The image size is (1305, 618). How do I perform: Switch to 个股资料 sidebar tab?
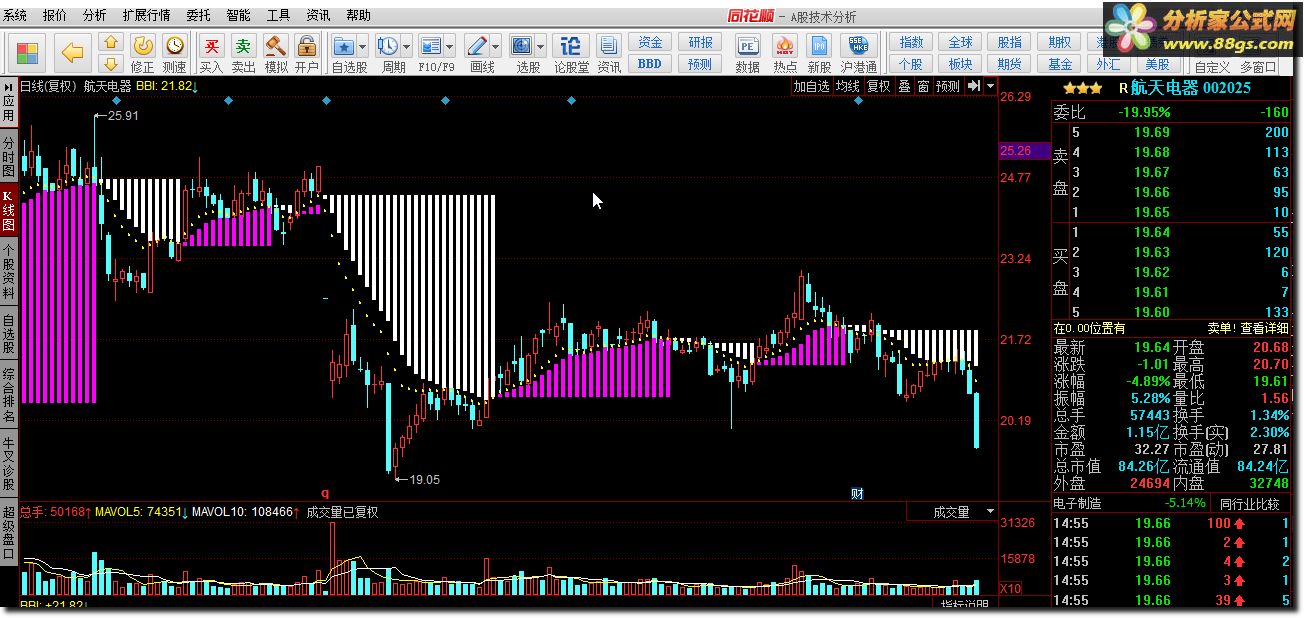pos(9,273)
